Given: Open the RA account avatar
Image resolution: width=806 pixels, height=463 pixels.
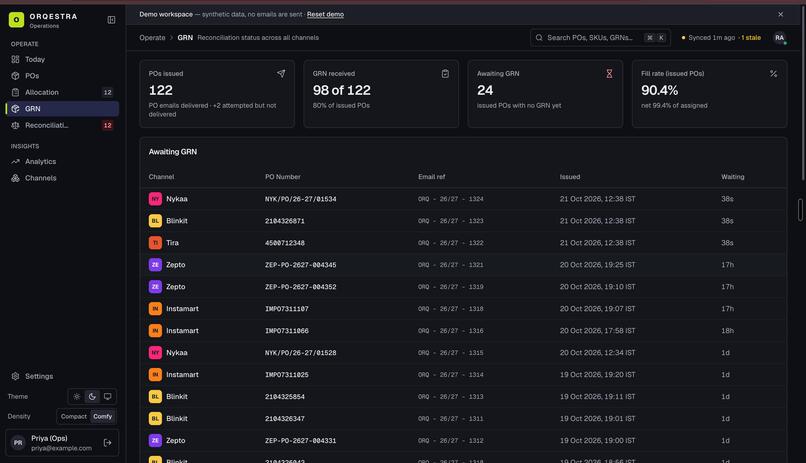Looking at the screenshot, I should click(x=780, y=38).
